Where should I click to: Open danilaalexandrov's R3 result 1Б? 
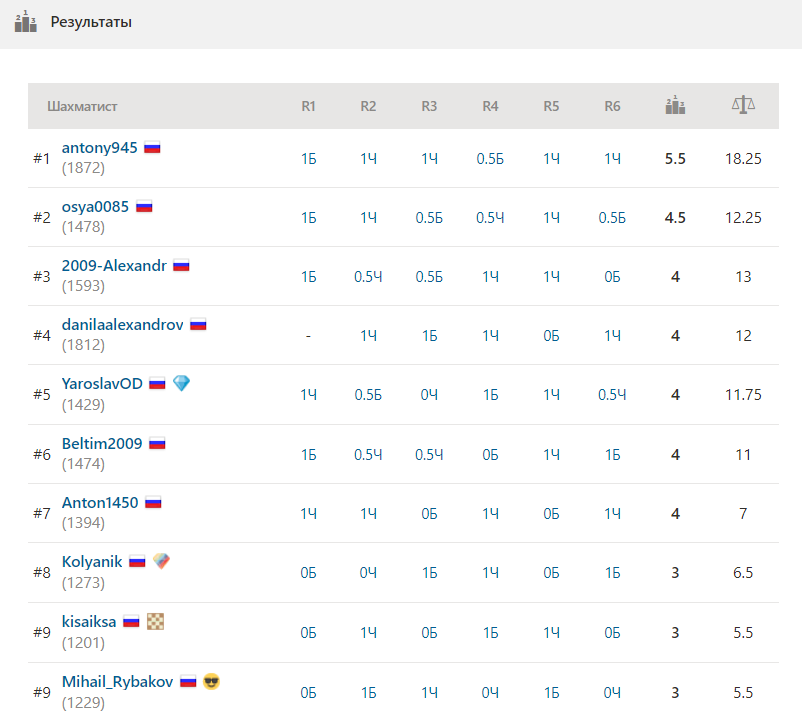[x=429, y=335]
